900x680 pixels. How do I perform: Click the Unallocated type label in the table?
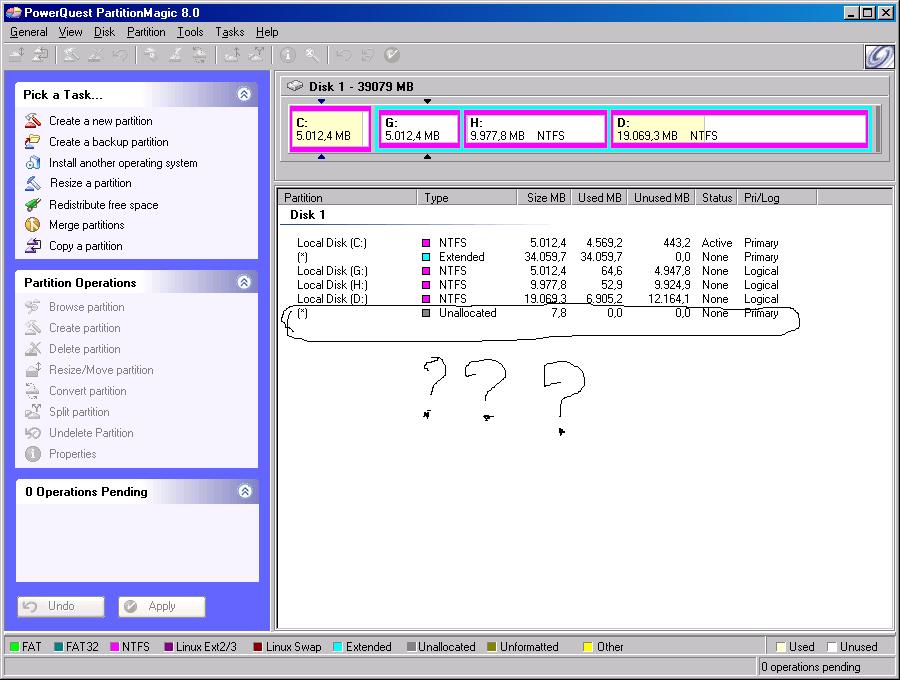pos(468,313)
